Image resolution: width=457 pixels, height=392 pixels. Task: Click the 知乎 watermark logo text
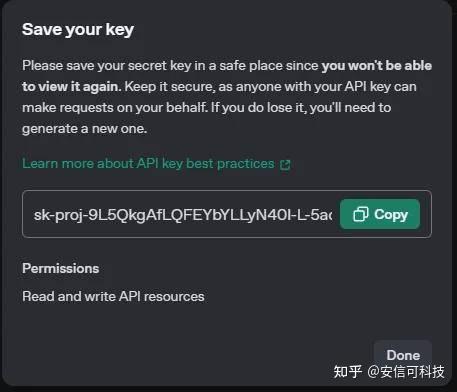pos(348,372)
